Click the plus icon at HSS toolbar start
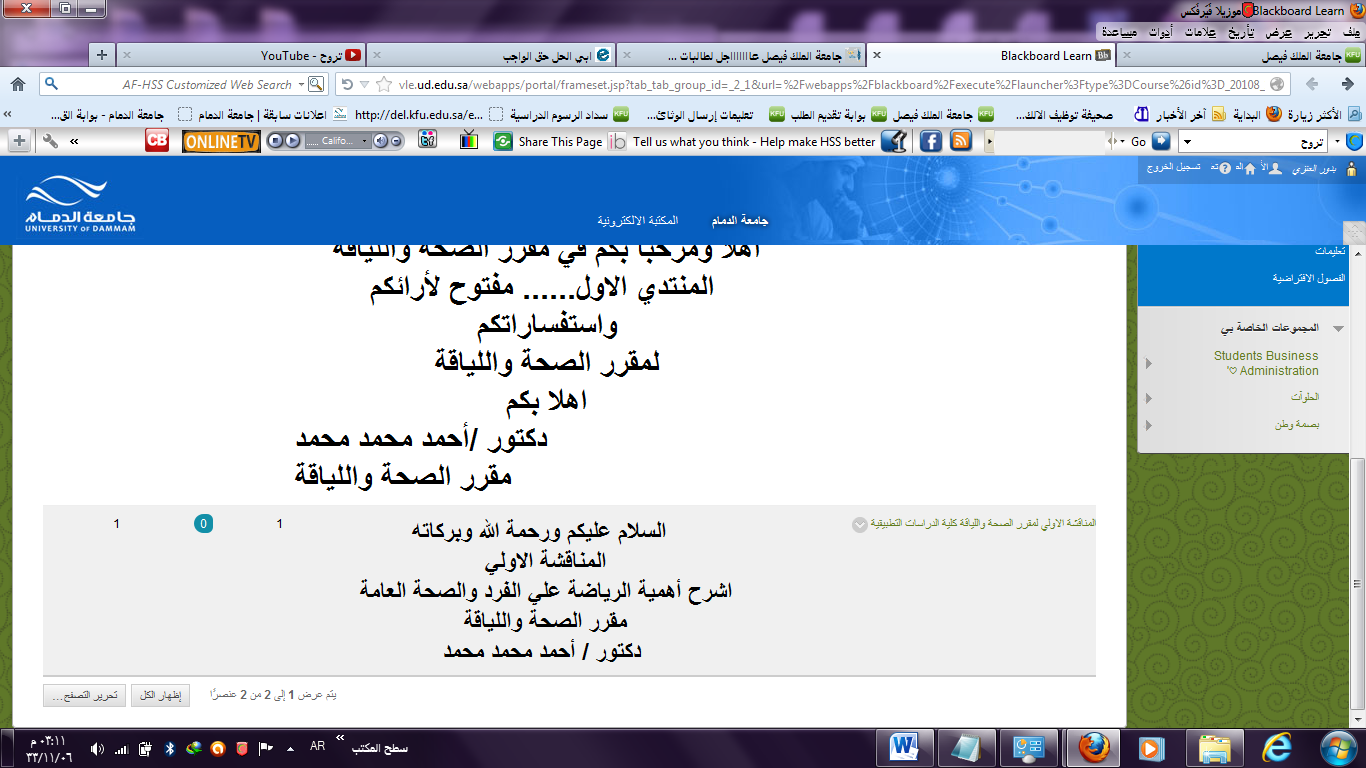Screen dimensions: 1366x768 pyautogui.click(x=18, y=142)
